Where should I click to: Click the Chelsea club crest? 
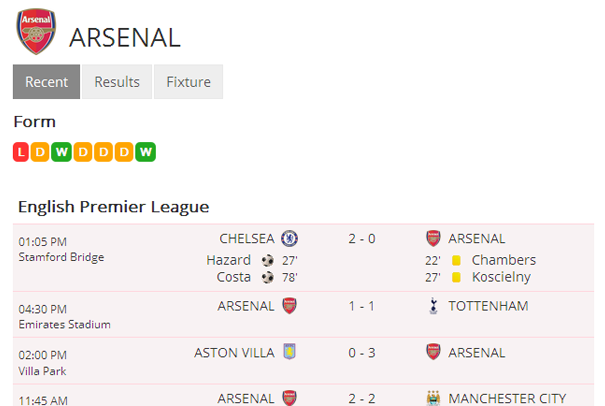tap(289, 238)
